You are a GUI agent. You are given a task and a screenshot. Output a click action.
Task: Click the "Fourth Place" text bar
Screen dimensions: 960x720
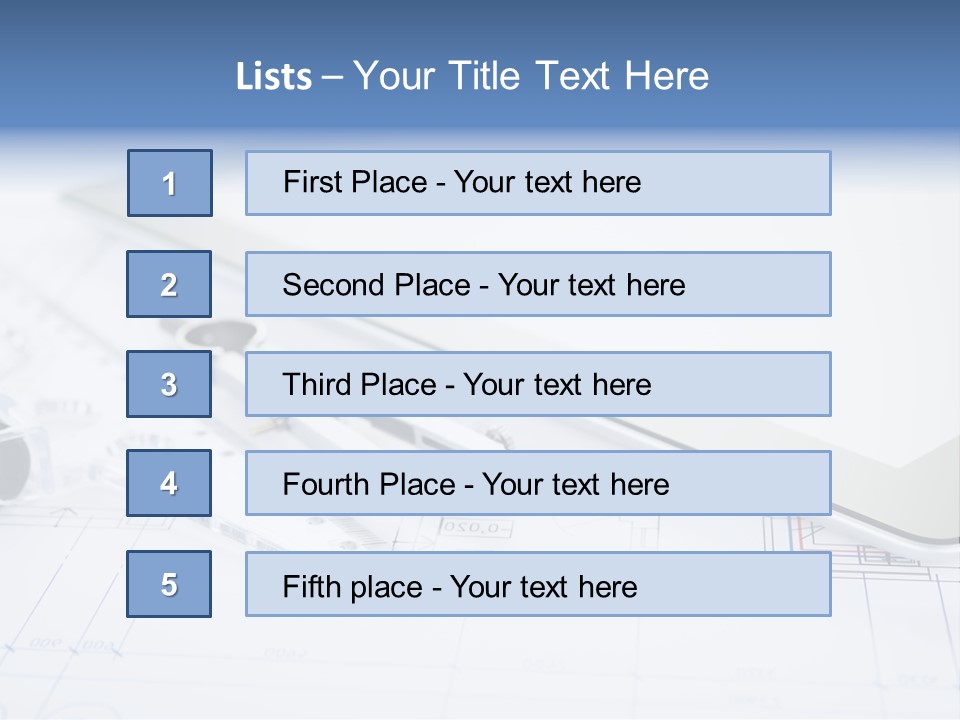[x=538, y=483]
